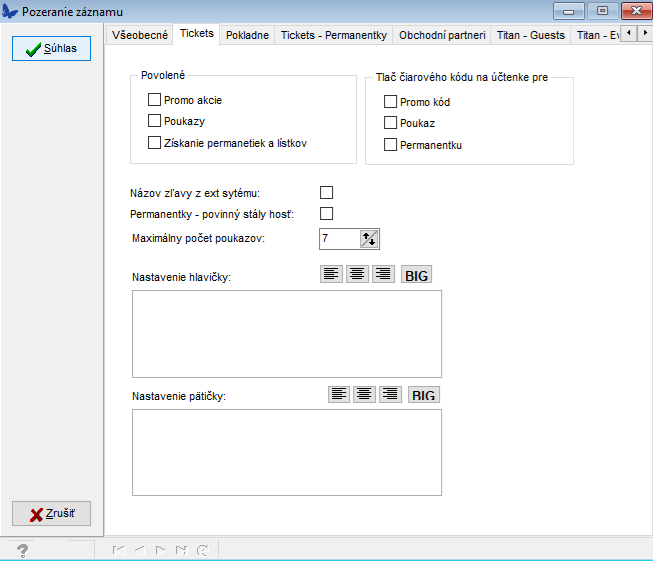Screen dimensions: 653x561
Task: Toggle BIG font for footer
Action: (x=424, y=395)
